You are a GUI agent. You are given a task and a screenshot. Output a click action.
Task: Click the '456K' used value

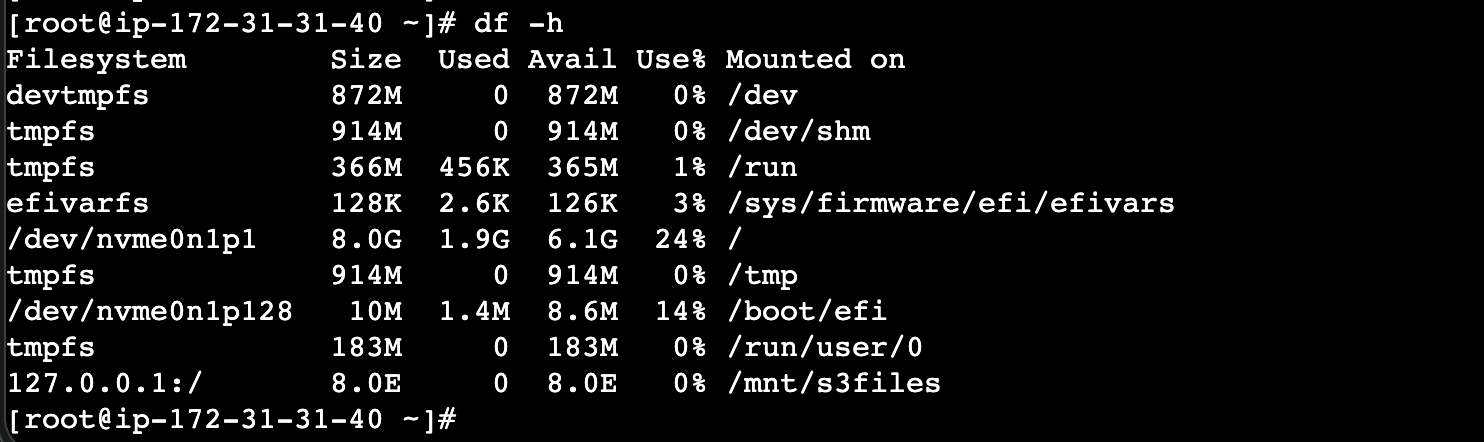pyautogui.click(x=474, y=168)
